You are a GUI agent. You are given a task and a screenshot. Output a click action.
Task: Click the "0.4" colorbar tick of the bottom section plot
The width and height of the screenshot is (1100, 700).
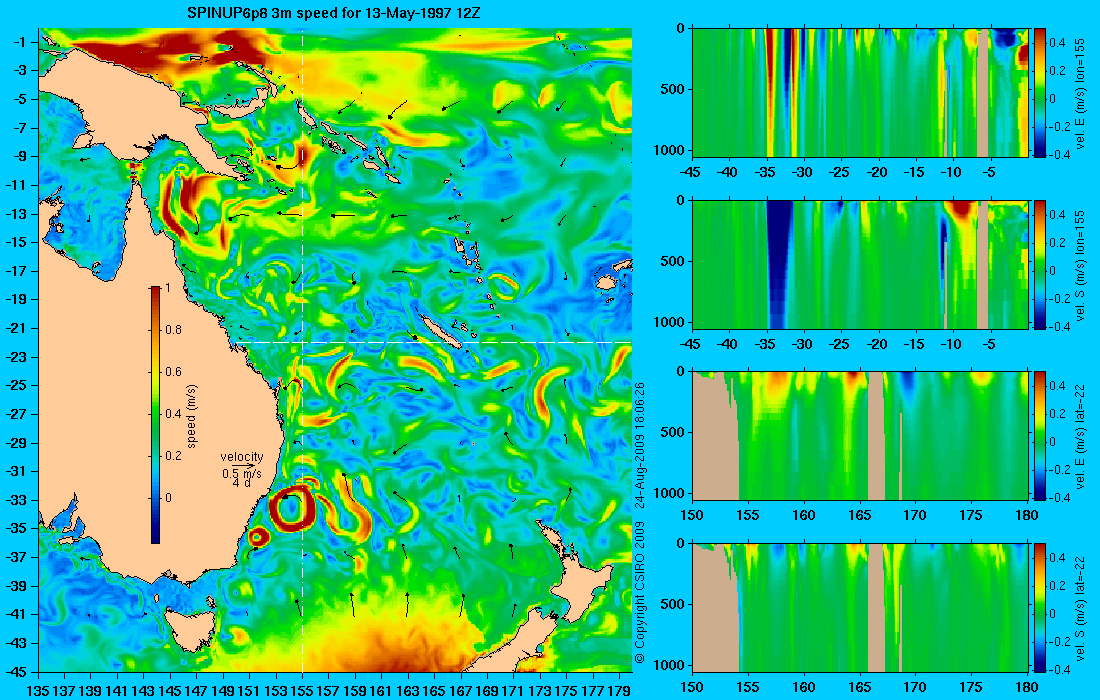(x=1057, y=558)
